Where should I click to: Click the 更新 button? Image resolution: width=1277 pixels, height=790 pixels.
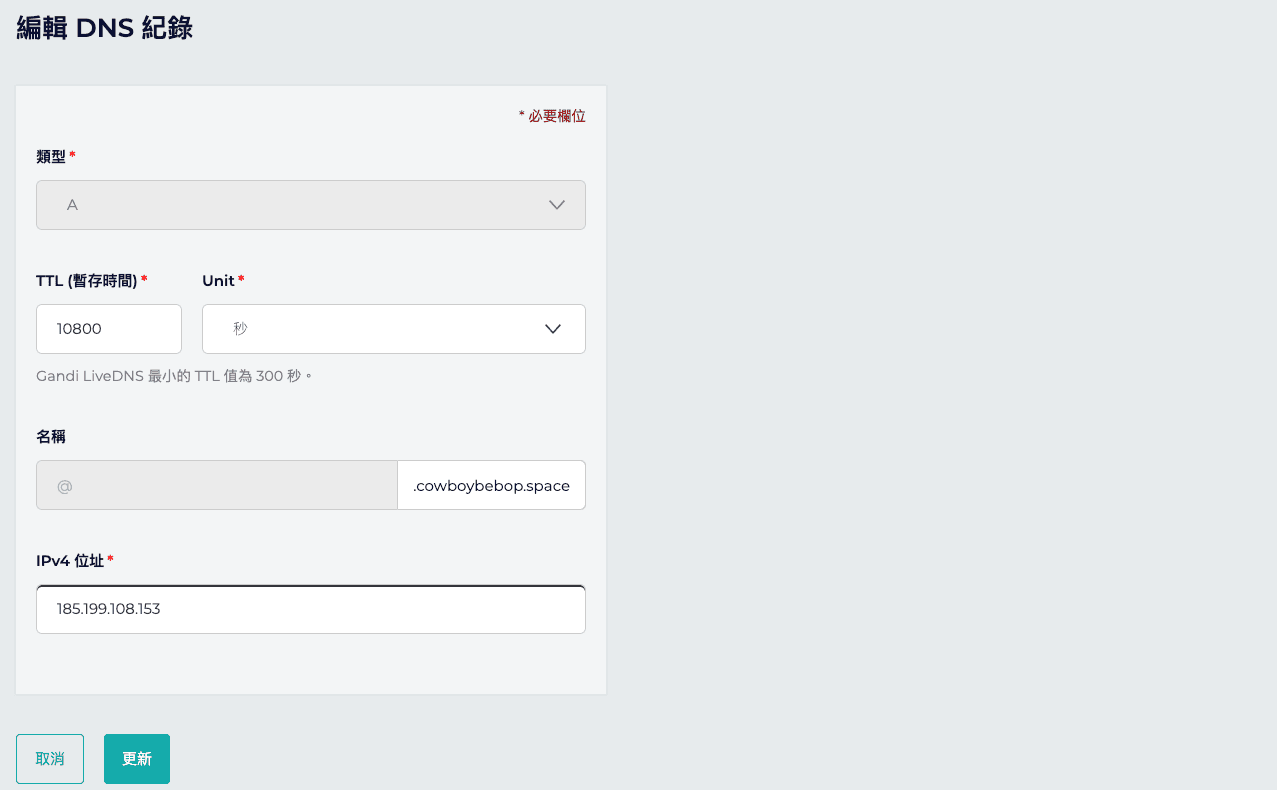click(x=137, y=759)
